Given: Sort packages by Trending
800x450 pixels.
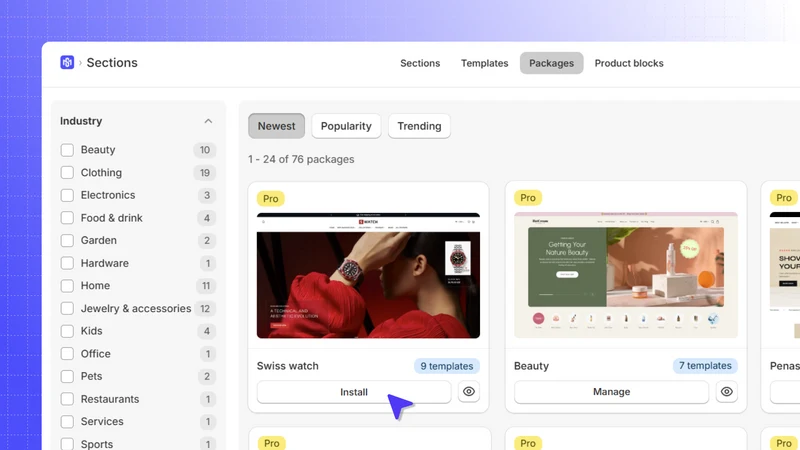Looking at the screenshot, I should (419, 126).
